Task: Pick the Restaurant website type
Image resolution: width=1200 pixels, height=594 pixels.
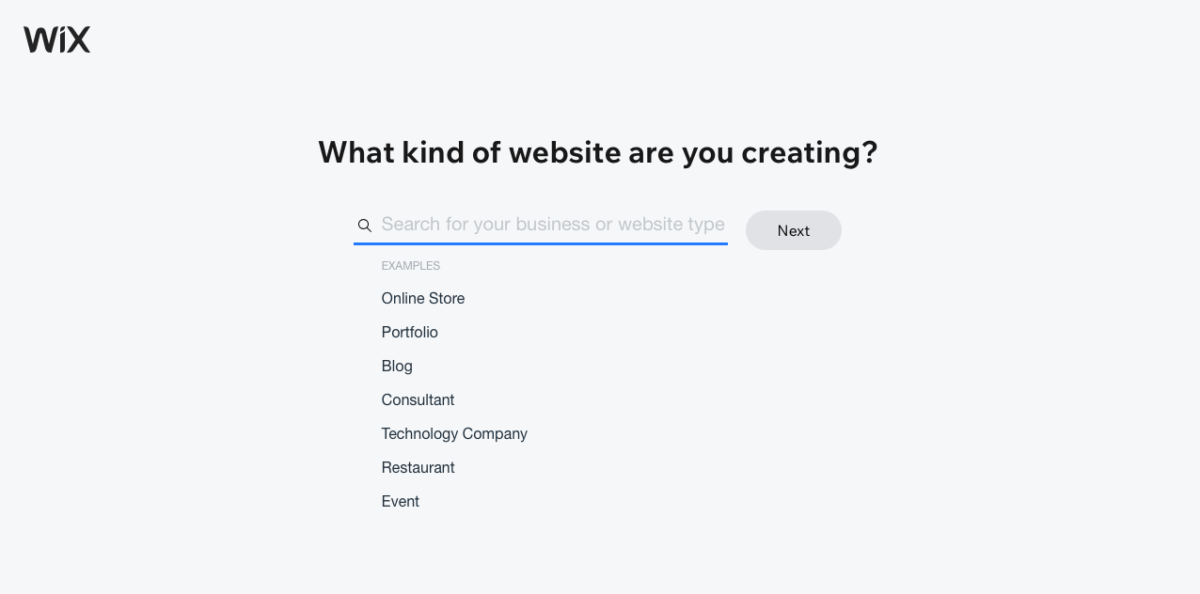Action: (x=418, y=468)
